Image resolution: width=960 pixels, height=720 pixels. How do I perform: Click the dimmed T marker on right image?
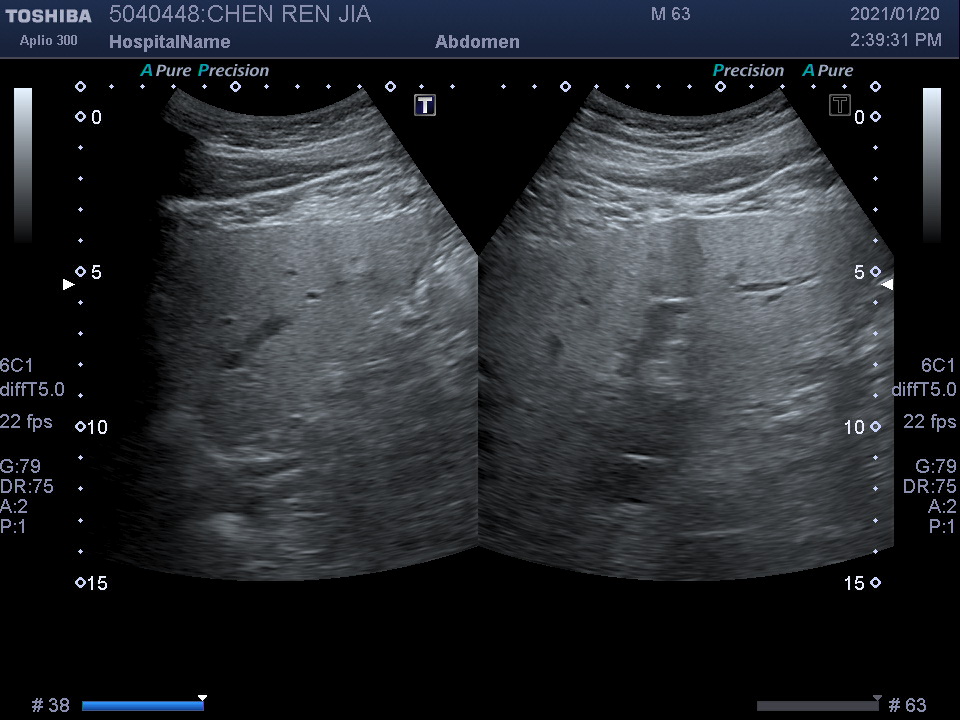pos(840,105)
